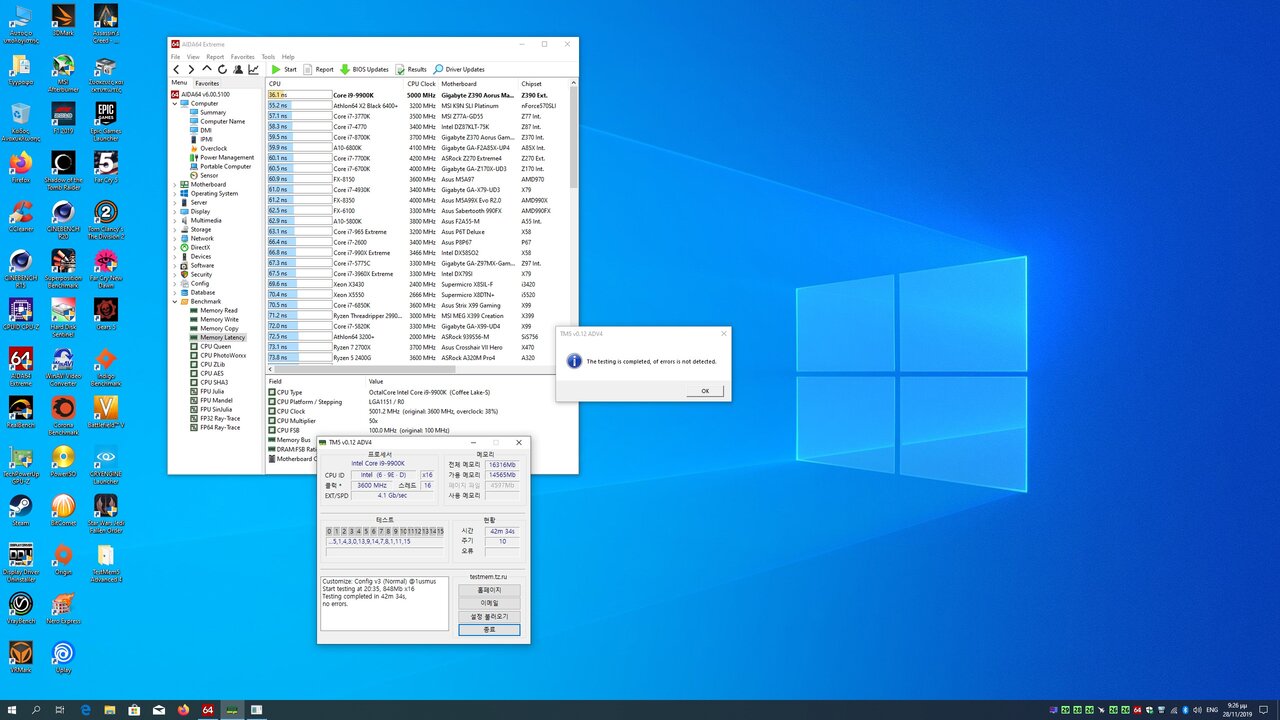Viewport: 1280px width, 720px height.
Task: Click the 홈페이지 button in TM5
Action: 489,590
